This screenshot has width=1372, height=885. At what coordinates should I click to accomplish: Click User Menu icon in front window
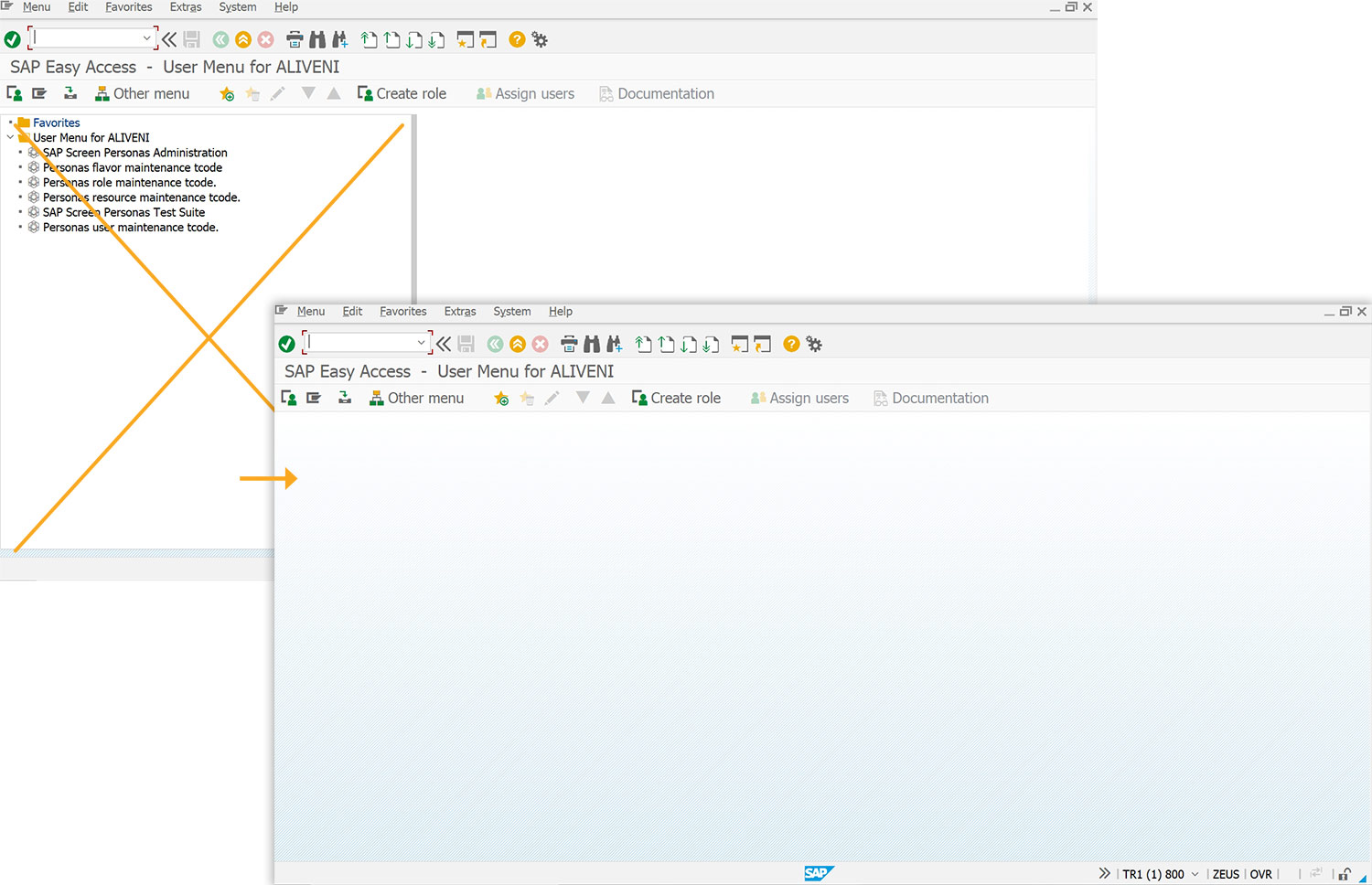click(x=289, y=398)
